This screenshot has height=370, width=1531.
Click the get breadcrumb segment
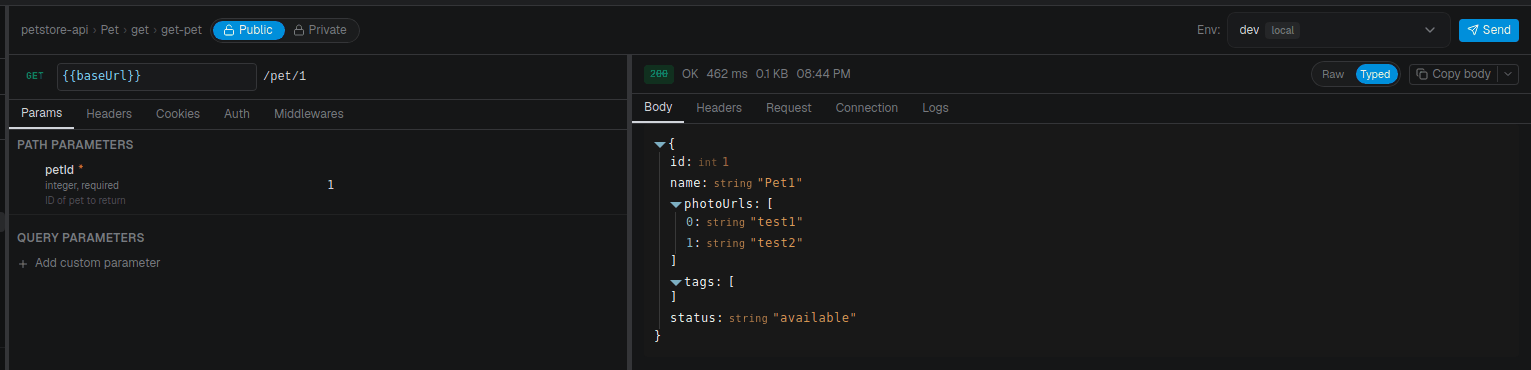(x=140, y=30)
